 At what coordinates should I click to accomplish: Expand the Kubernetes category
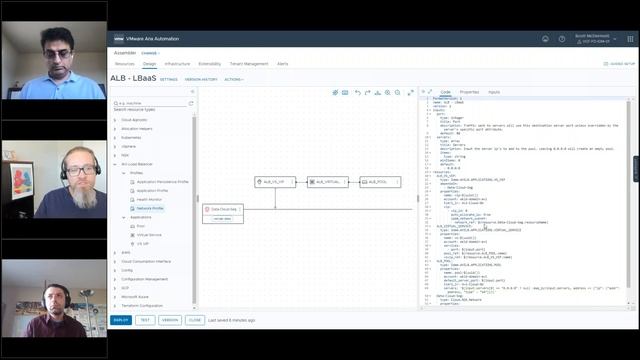point(115,138)
